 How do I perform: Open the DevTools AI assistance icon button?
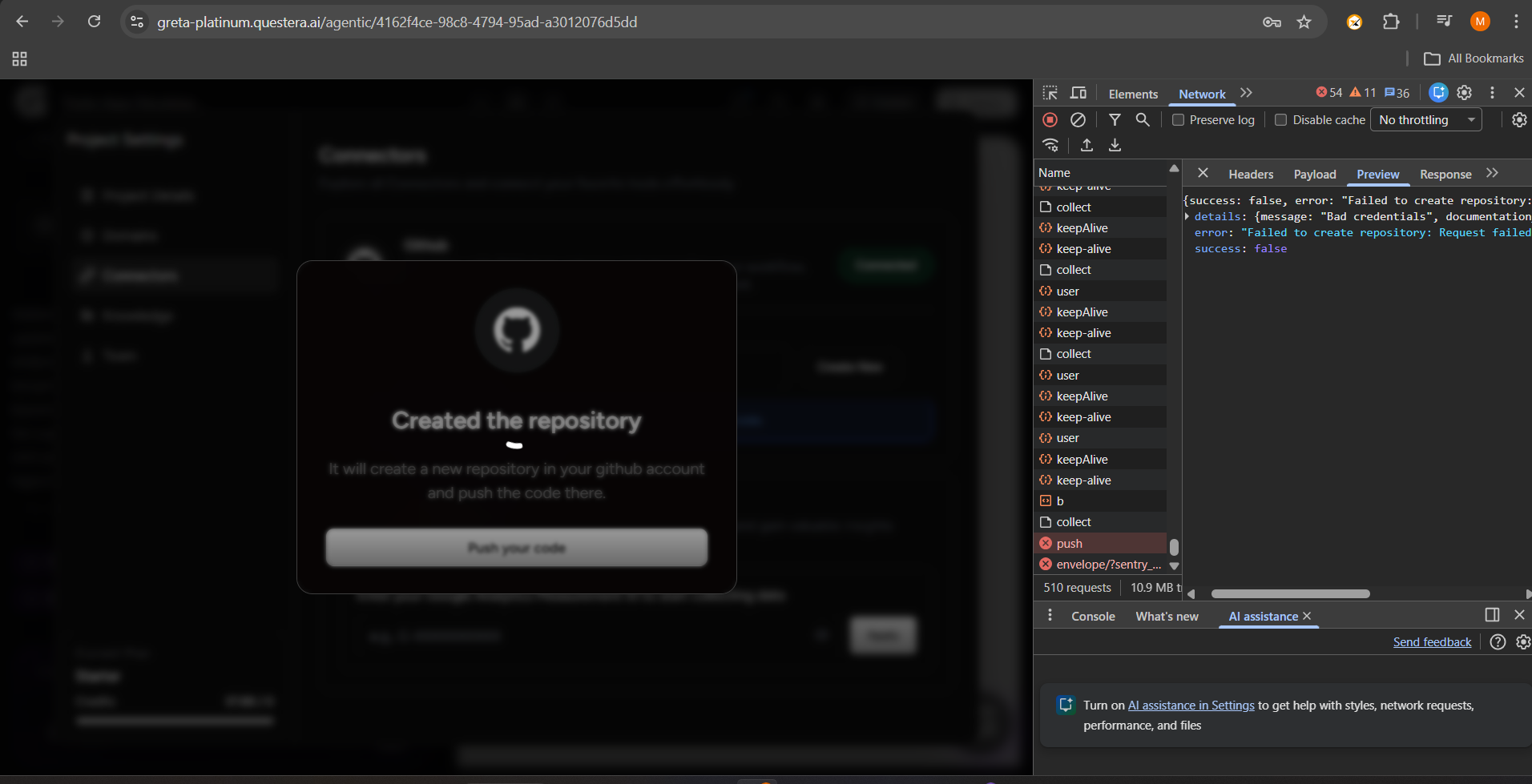[1438, 93]
